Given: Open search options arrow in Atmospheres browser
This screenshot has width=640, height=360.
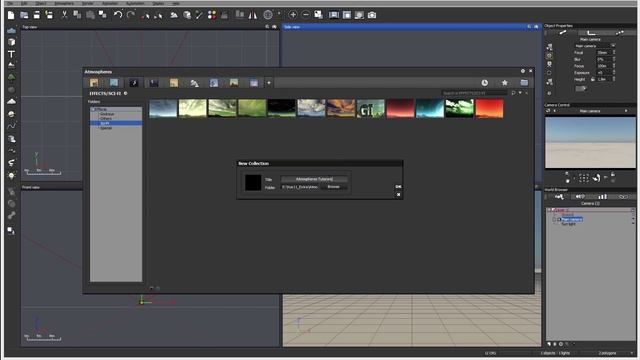Looking at the screenshot, I should pyautogui.click(x=520, y=93).
